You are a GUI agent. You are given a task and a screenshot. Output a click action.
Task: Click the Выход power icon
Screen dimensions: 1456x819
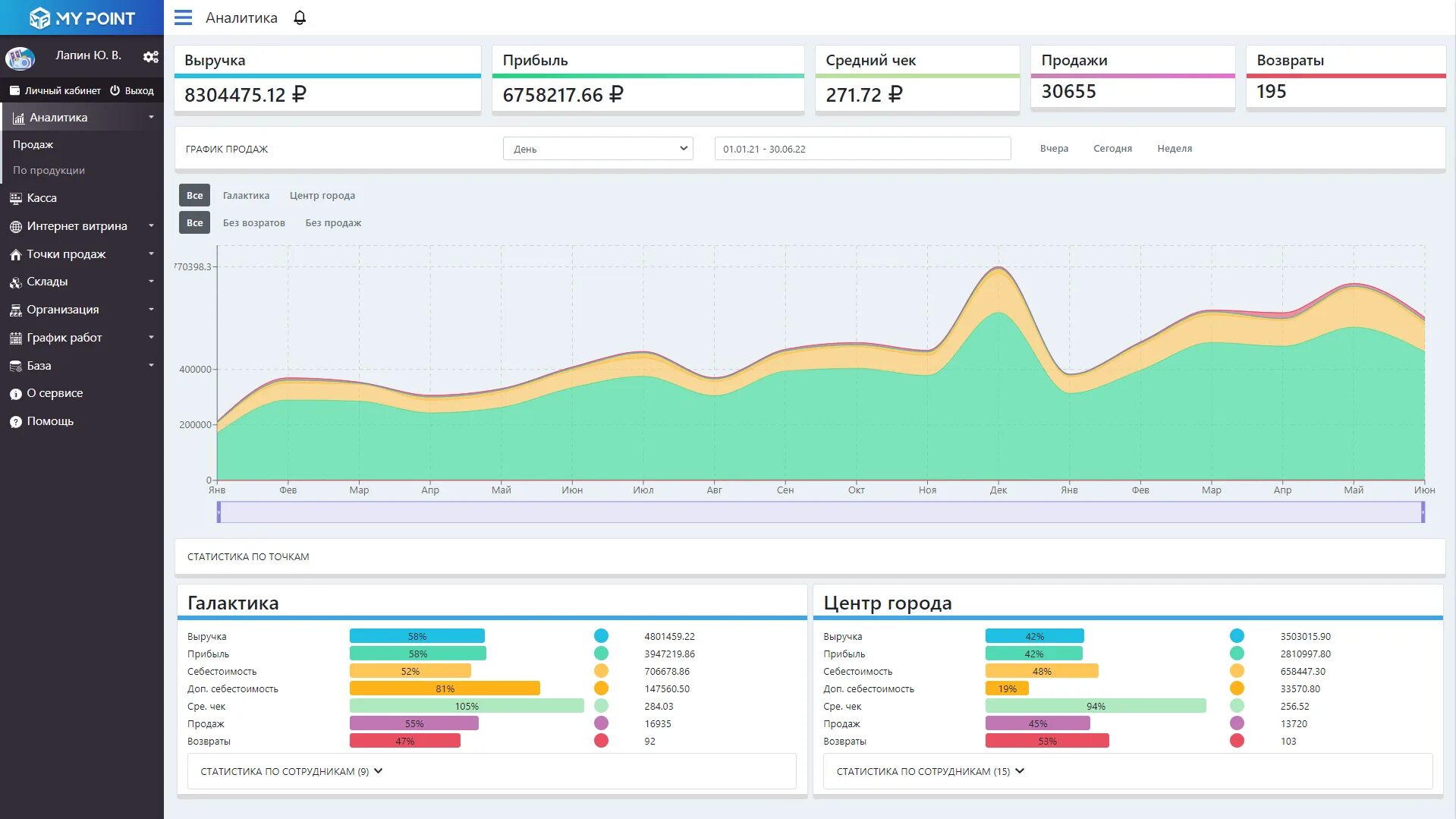coord(115,90)
